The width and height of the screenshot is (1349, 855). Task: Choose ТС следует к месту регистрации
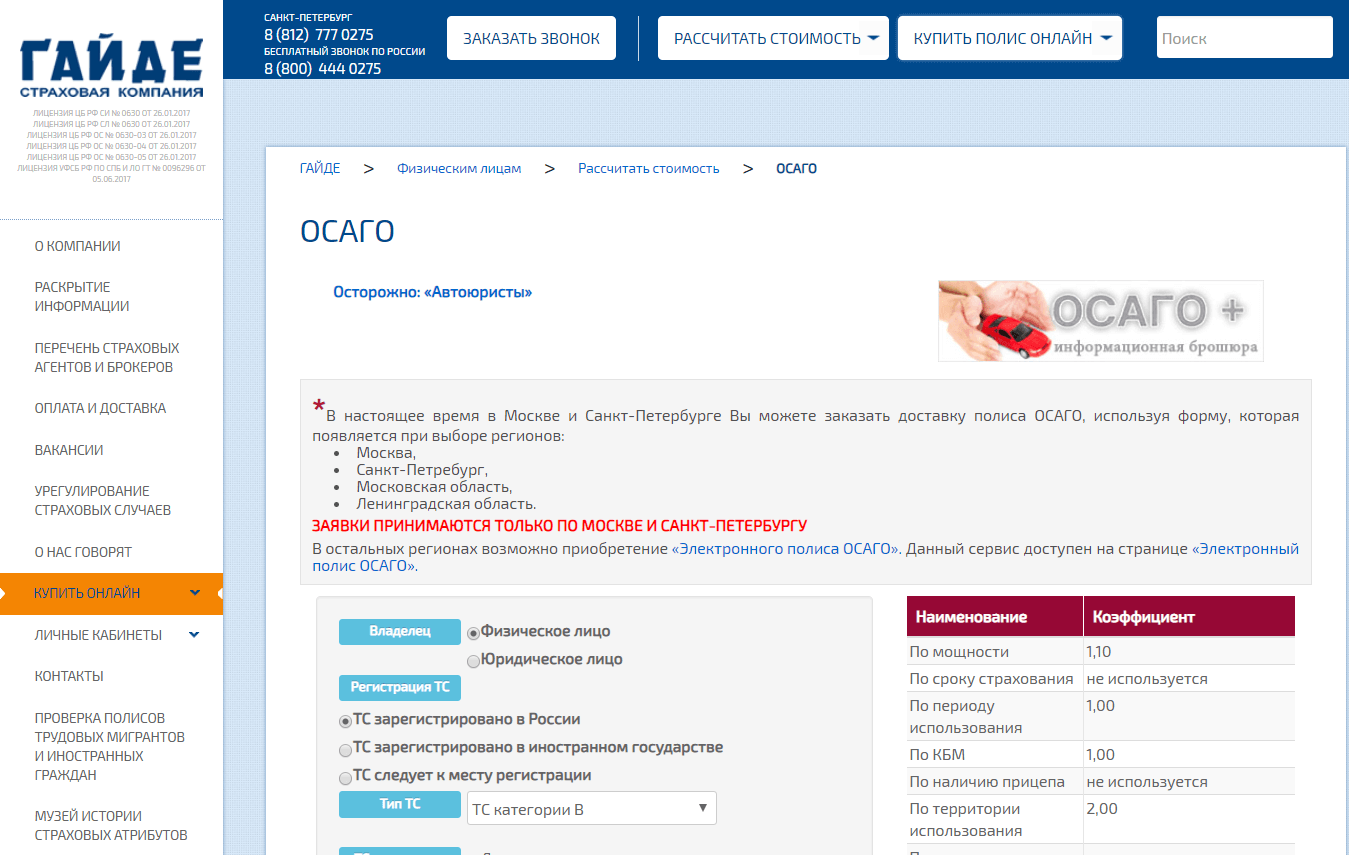(345, 777)
